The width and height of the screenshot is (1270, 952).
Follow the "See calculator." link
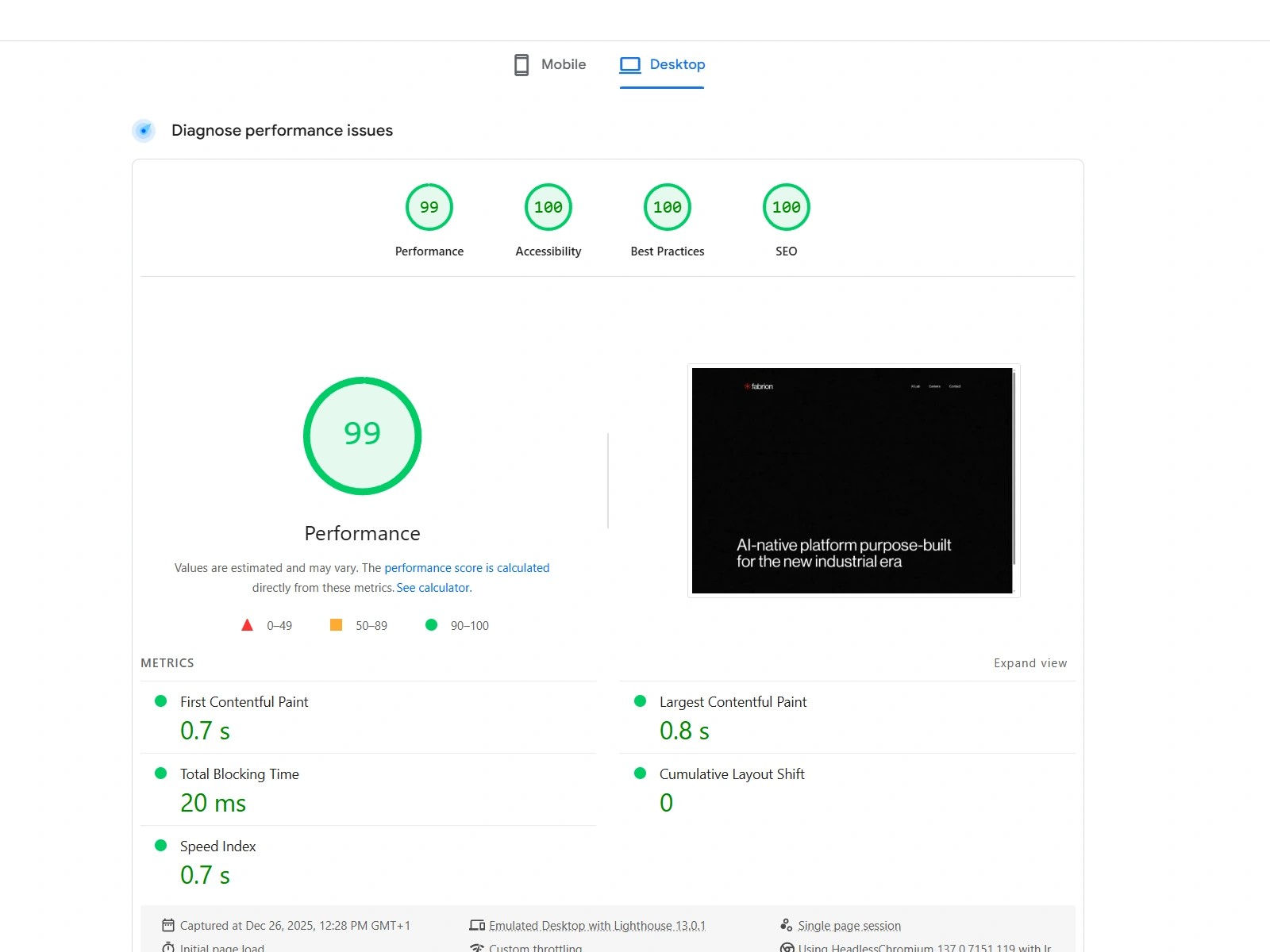pyautogui.click(x=434, y=588)
